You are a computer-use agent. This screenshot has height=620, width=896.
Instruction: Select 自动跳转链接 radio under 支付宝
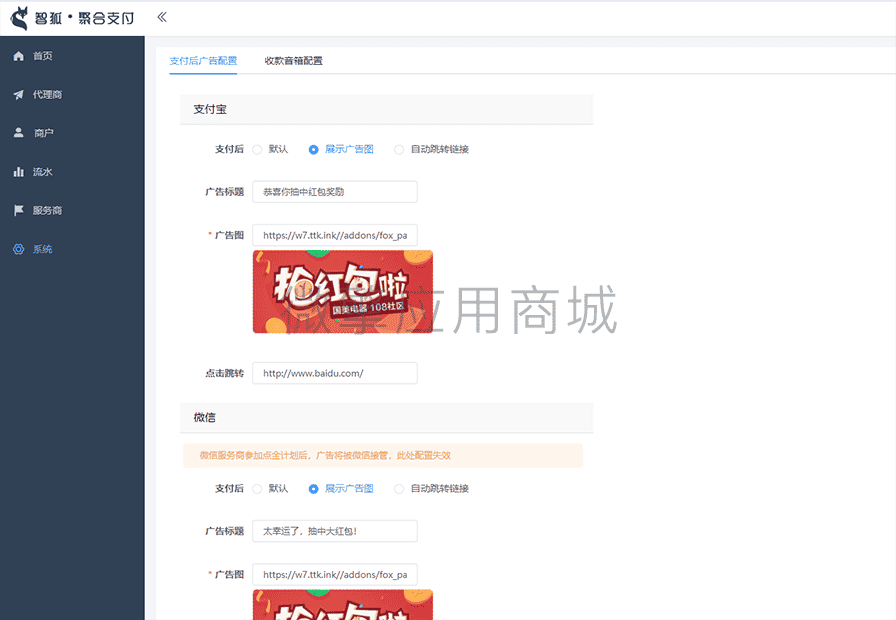point(399,150)
